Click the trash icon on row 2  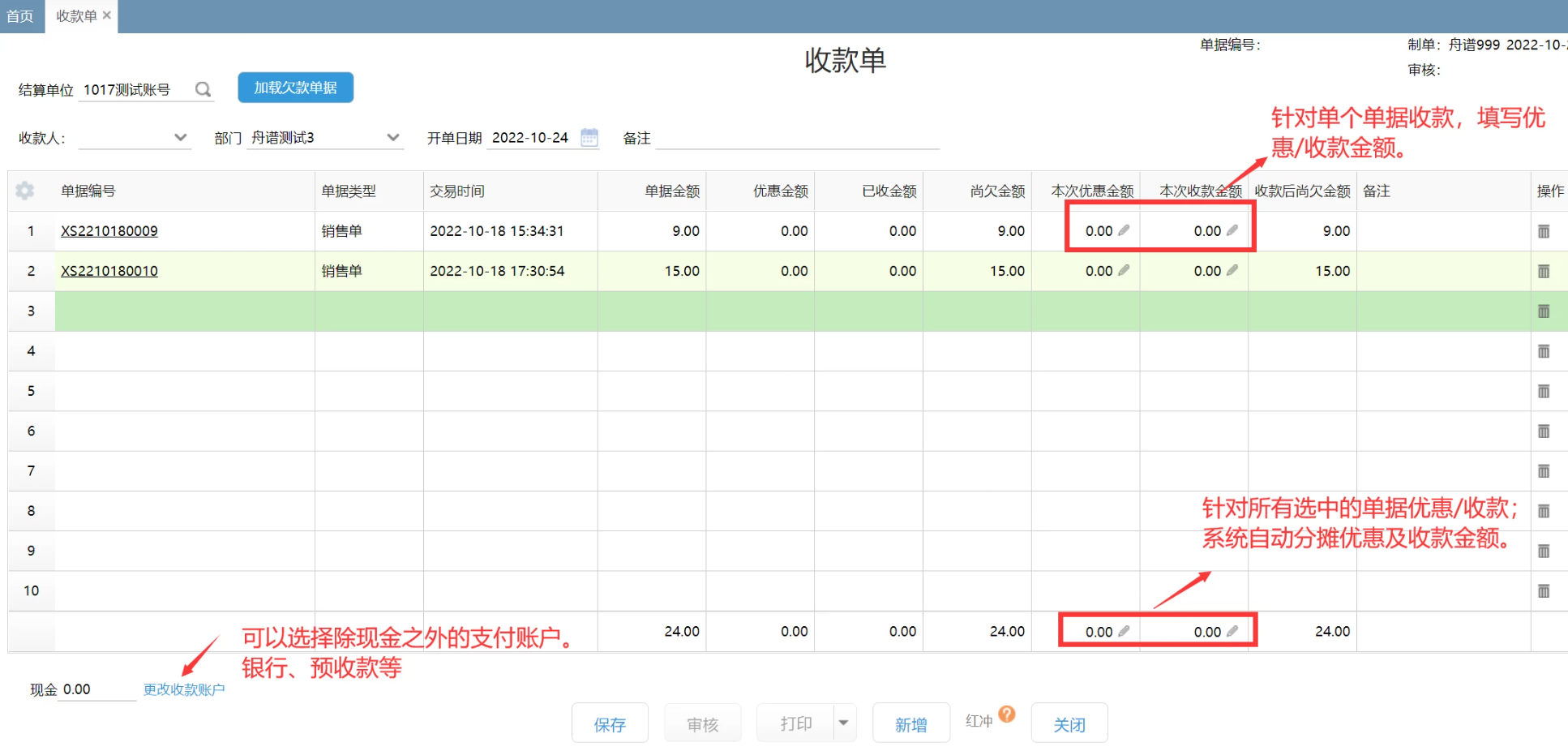tap(1543, 271)
